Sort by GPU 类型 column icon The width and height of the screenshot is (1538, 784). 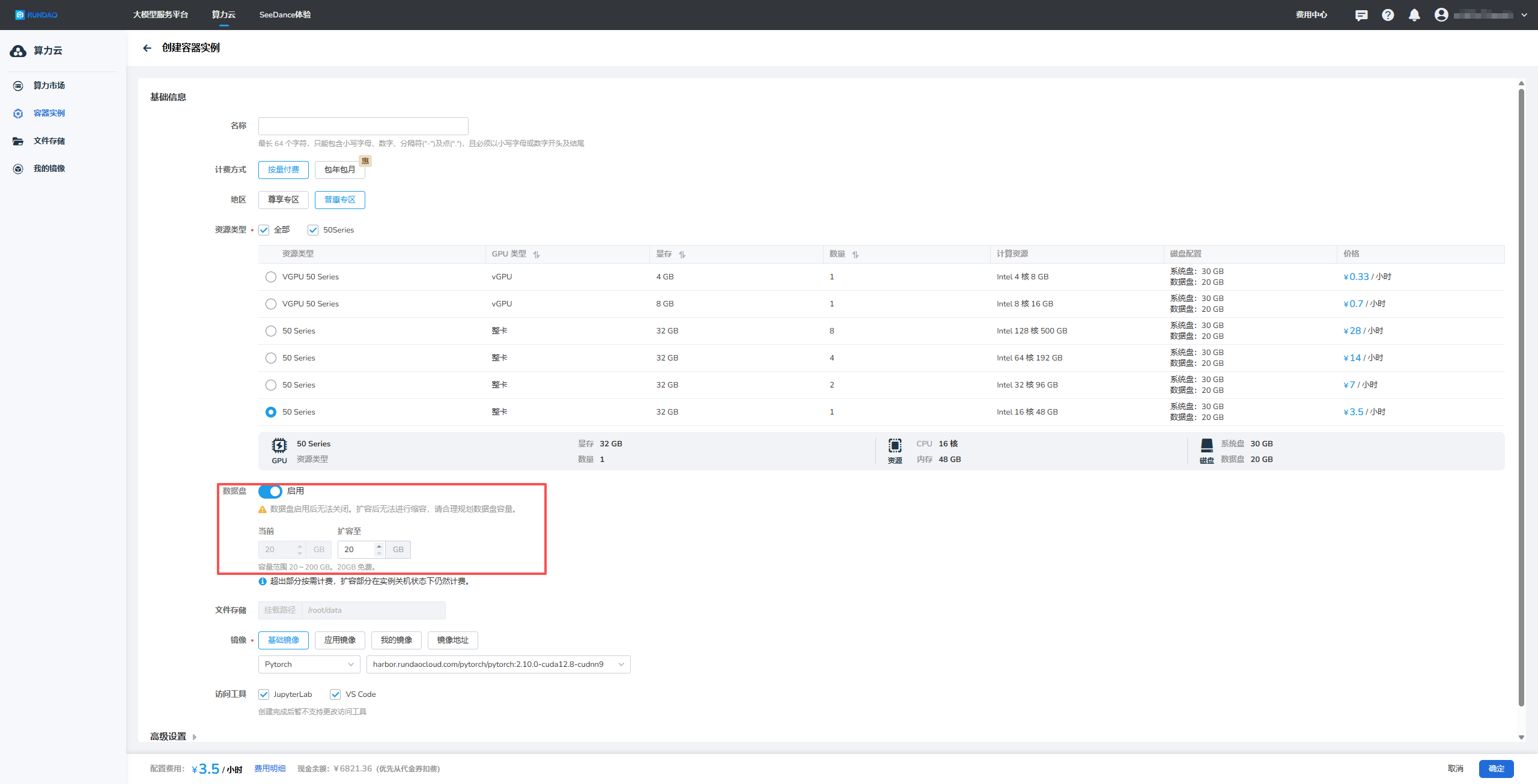point(536,255)
